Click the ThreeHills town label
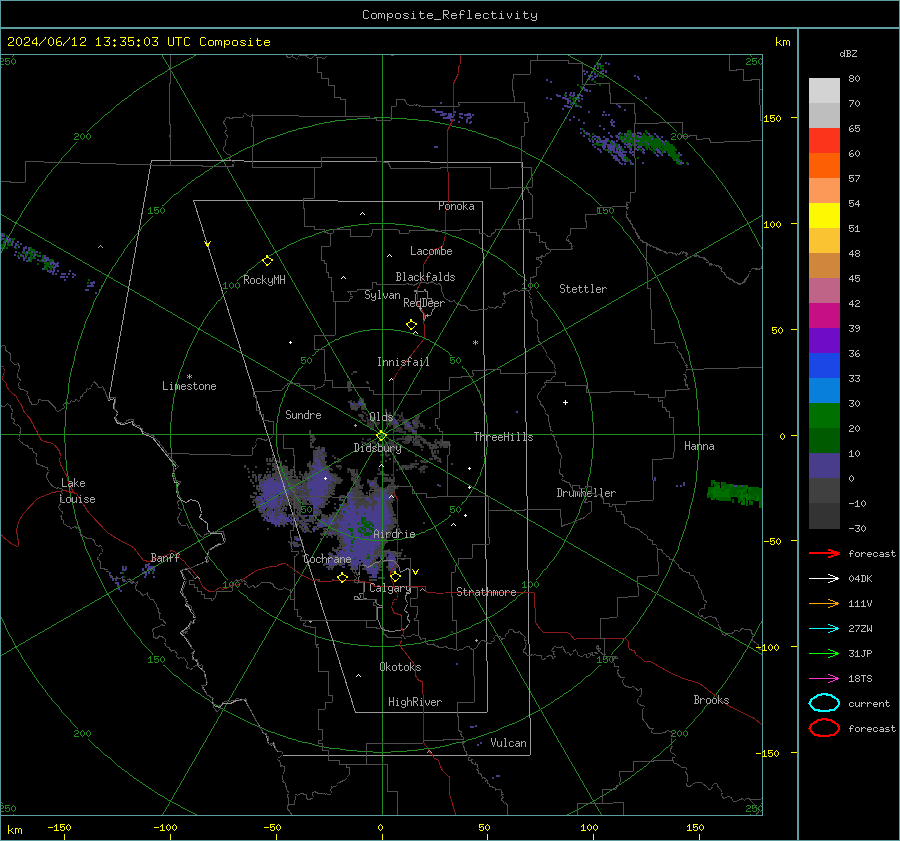Screen dimensions: 900x841 [503, 437]
